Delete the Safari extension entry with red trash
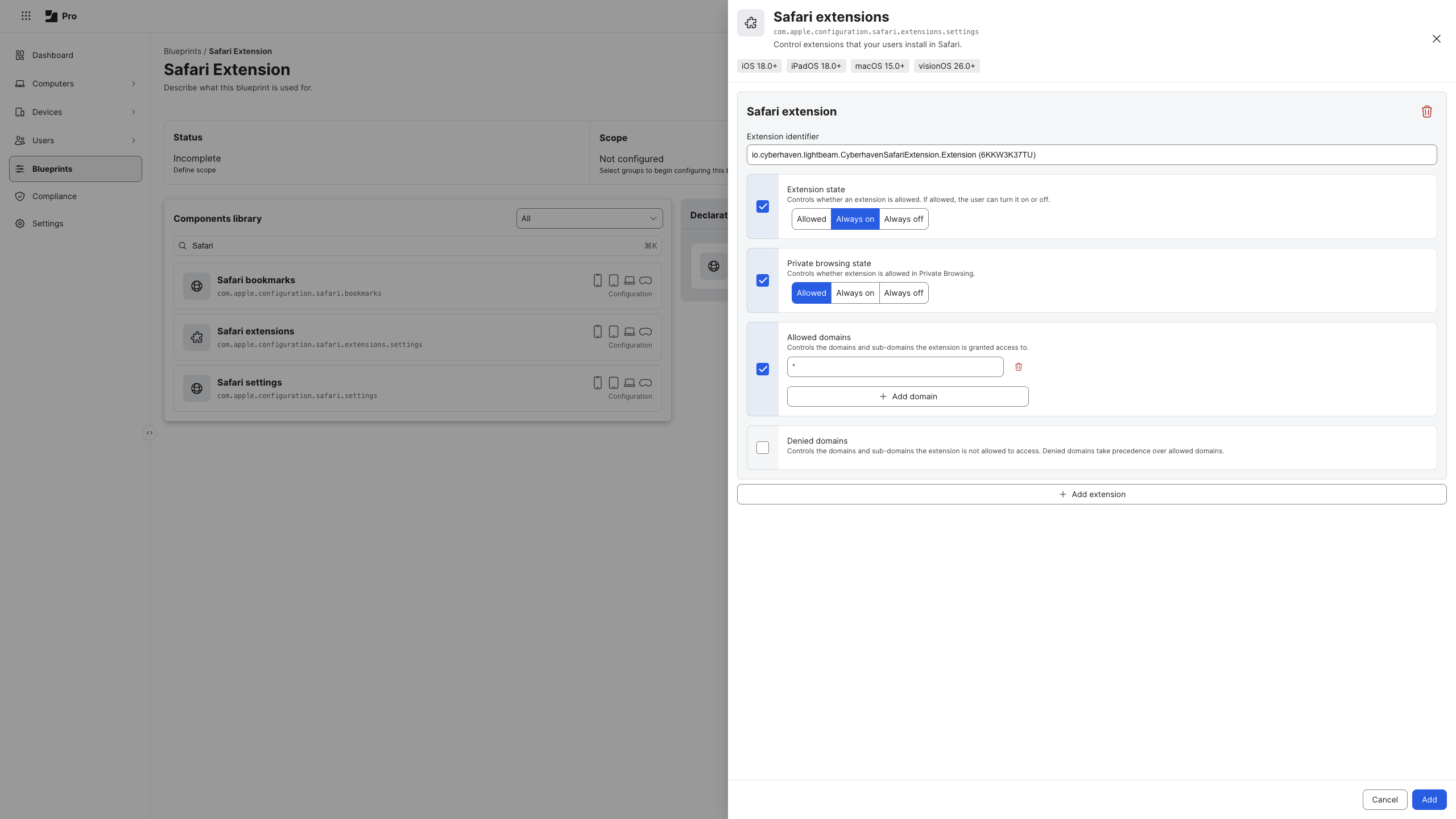This screenshot has width=1456, height=819. tap(1426, 111)
